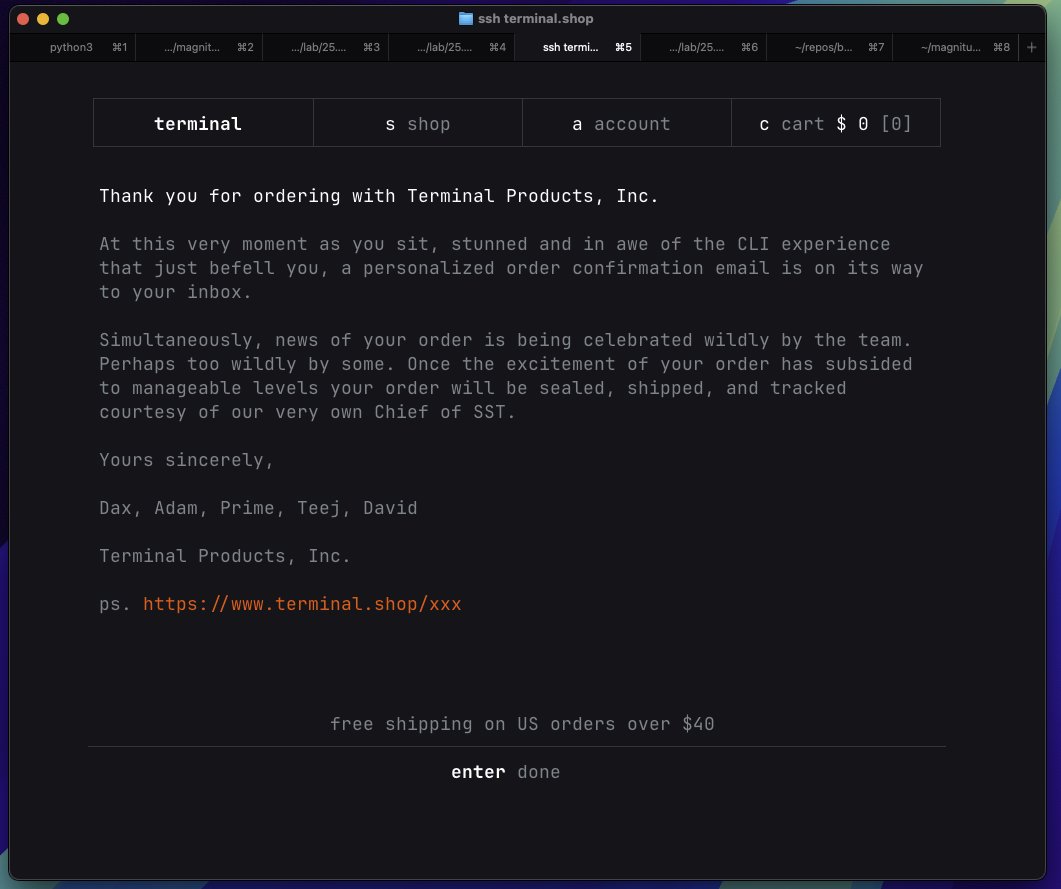Open the shop section
The height and width of the screenshot is (889, 1061).
(417, 123)
